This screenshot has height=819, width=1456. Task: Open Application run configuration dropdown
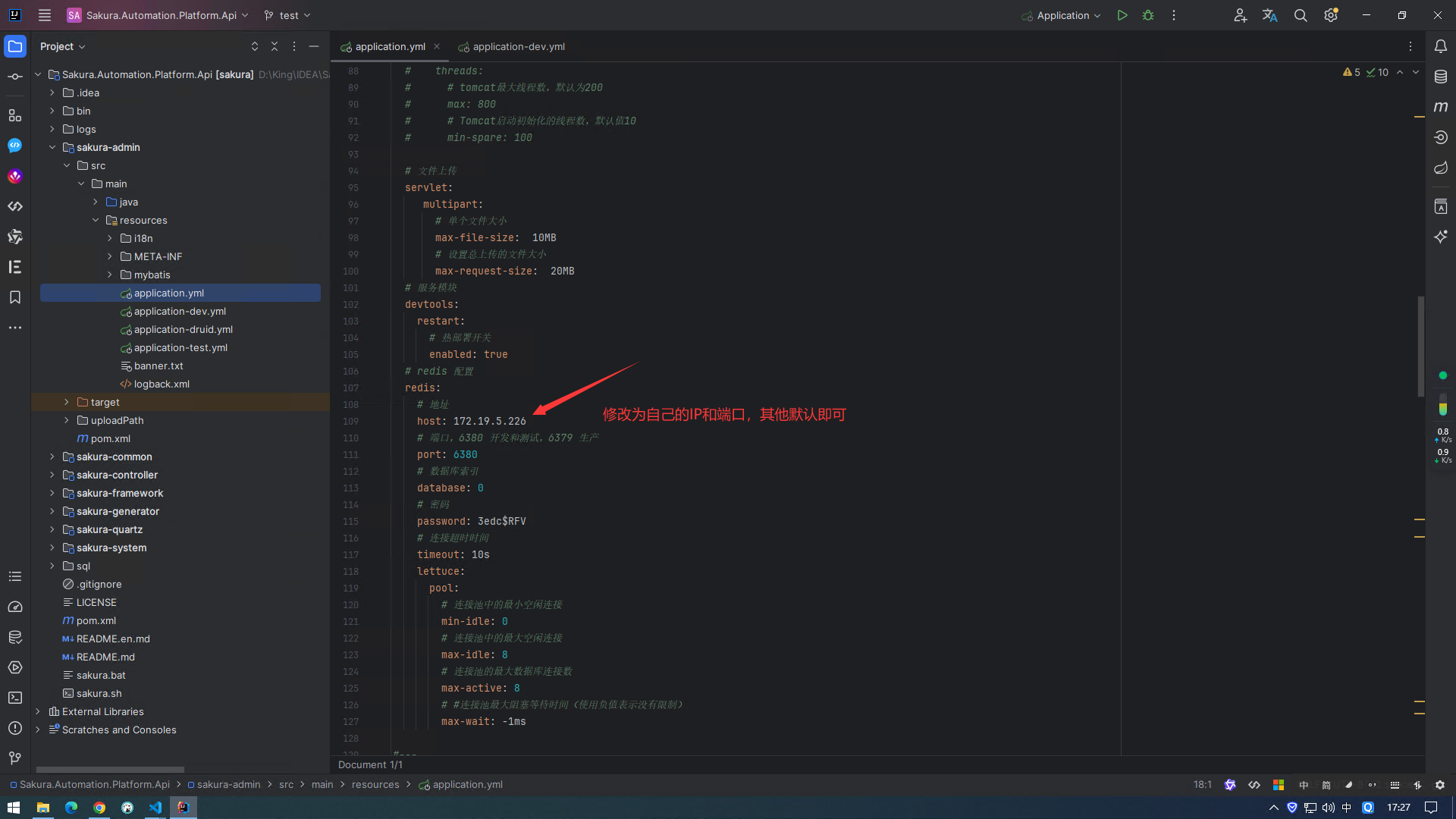point(1061,15)
